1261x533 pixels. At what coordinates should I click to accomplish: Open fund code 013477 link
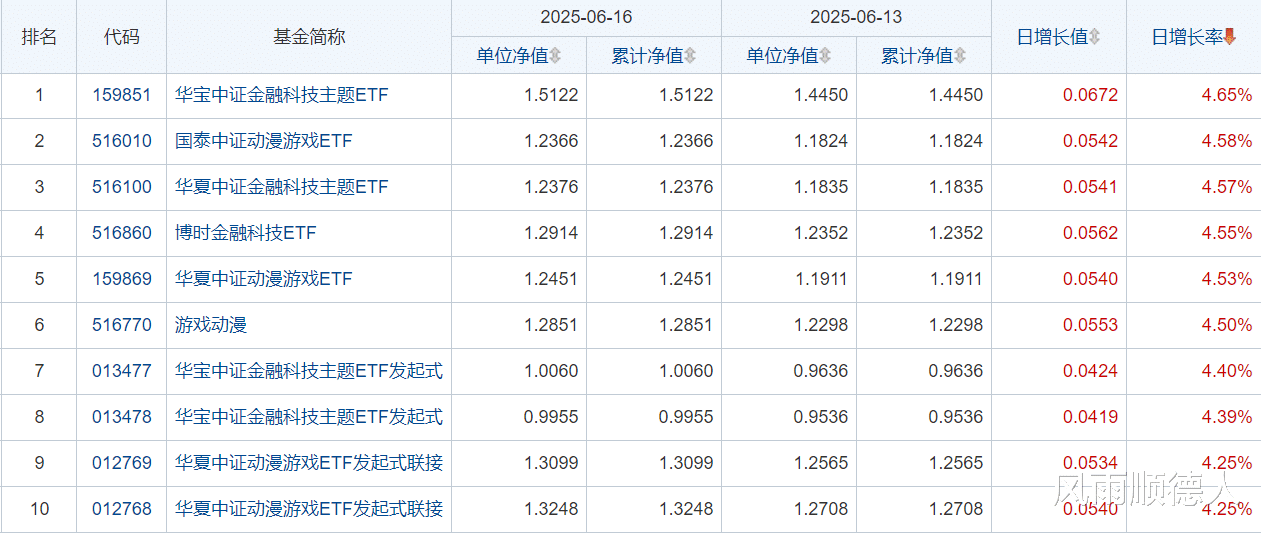(x=122, y=371)
